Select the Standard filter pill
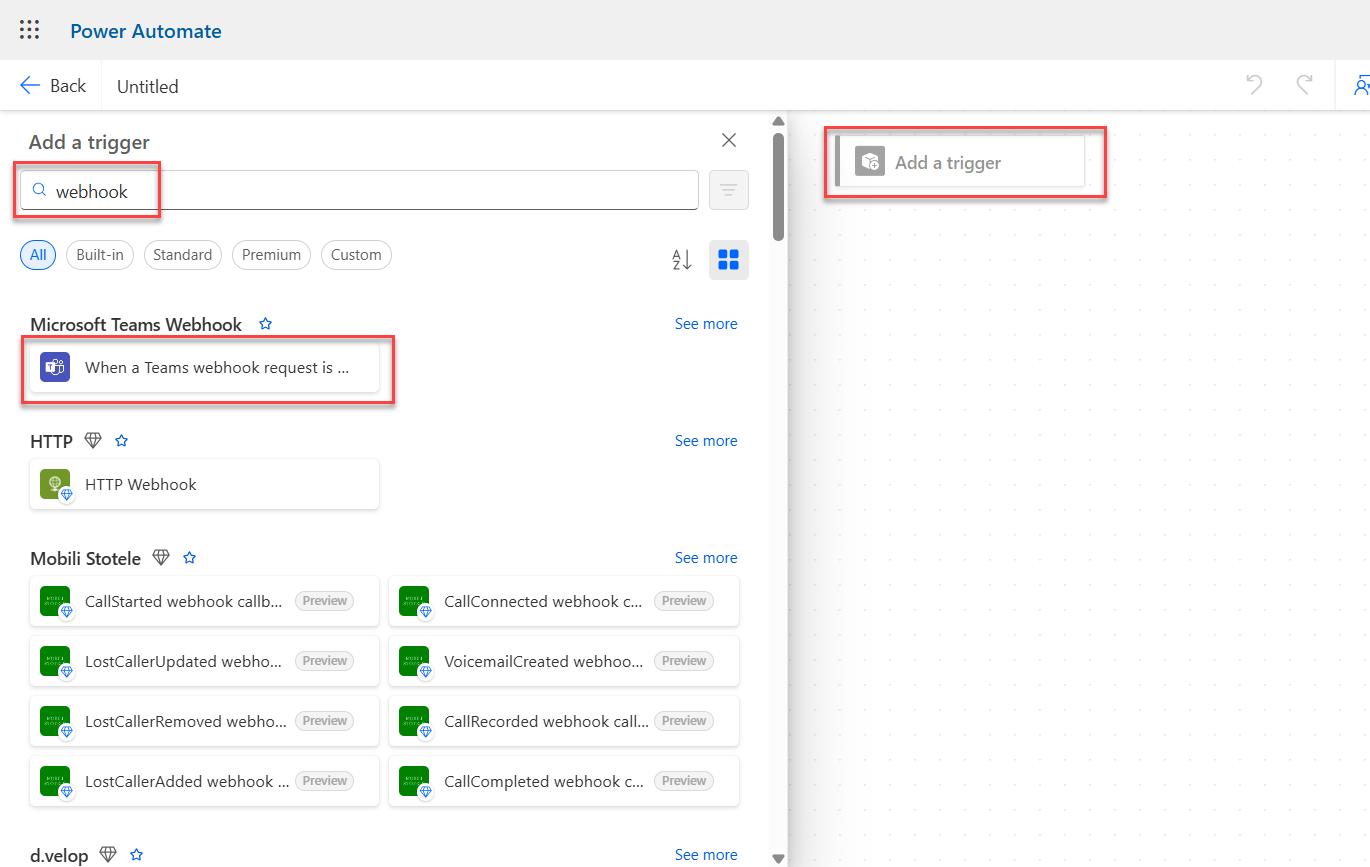The width and height of the screenshot is (1370, 867). pos(183,255)
